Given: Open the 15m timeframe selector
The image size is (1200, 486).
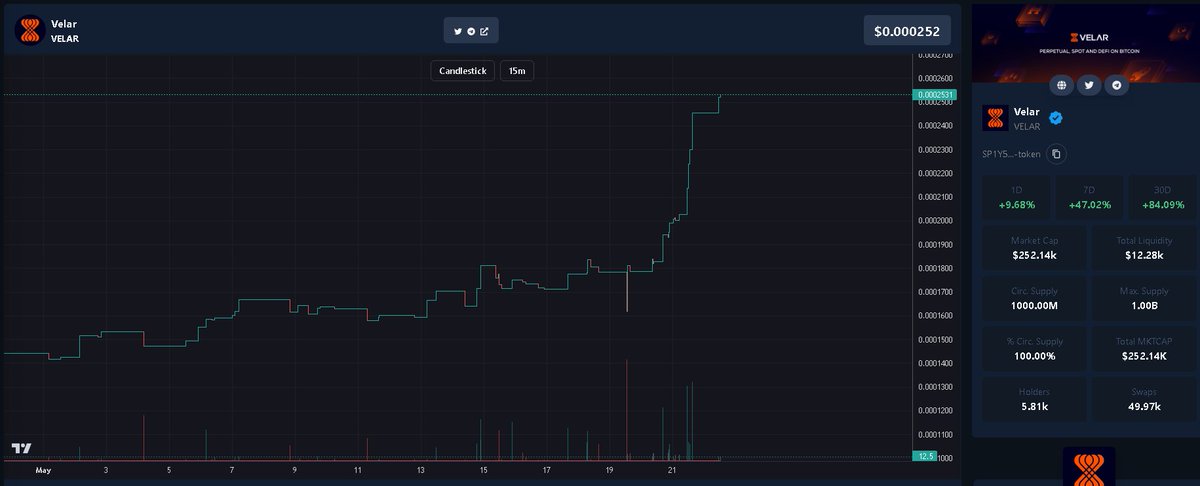Looking at the screenshot, I should [517, 71].
